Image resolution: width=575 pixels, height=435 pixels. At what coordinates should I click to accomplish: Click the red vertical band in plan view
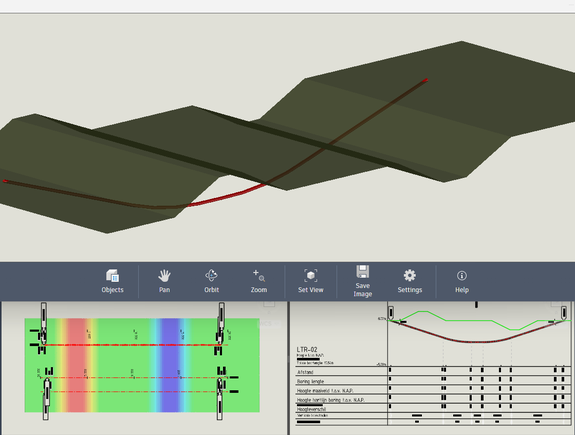tap(77, 365)
